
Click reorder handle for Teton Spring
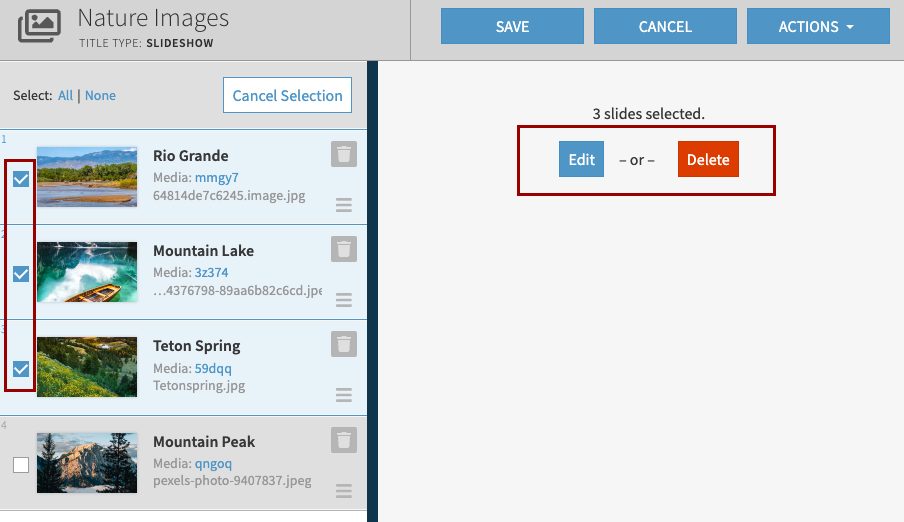pyautogui.click(x=344, y=395)
